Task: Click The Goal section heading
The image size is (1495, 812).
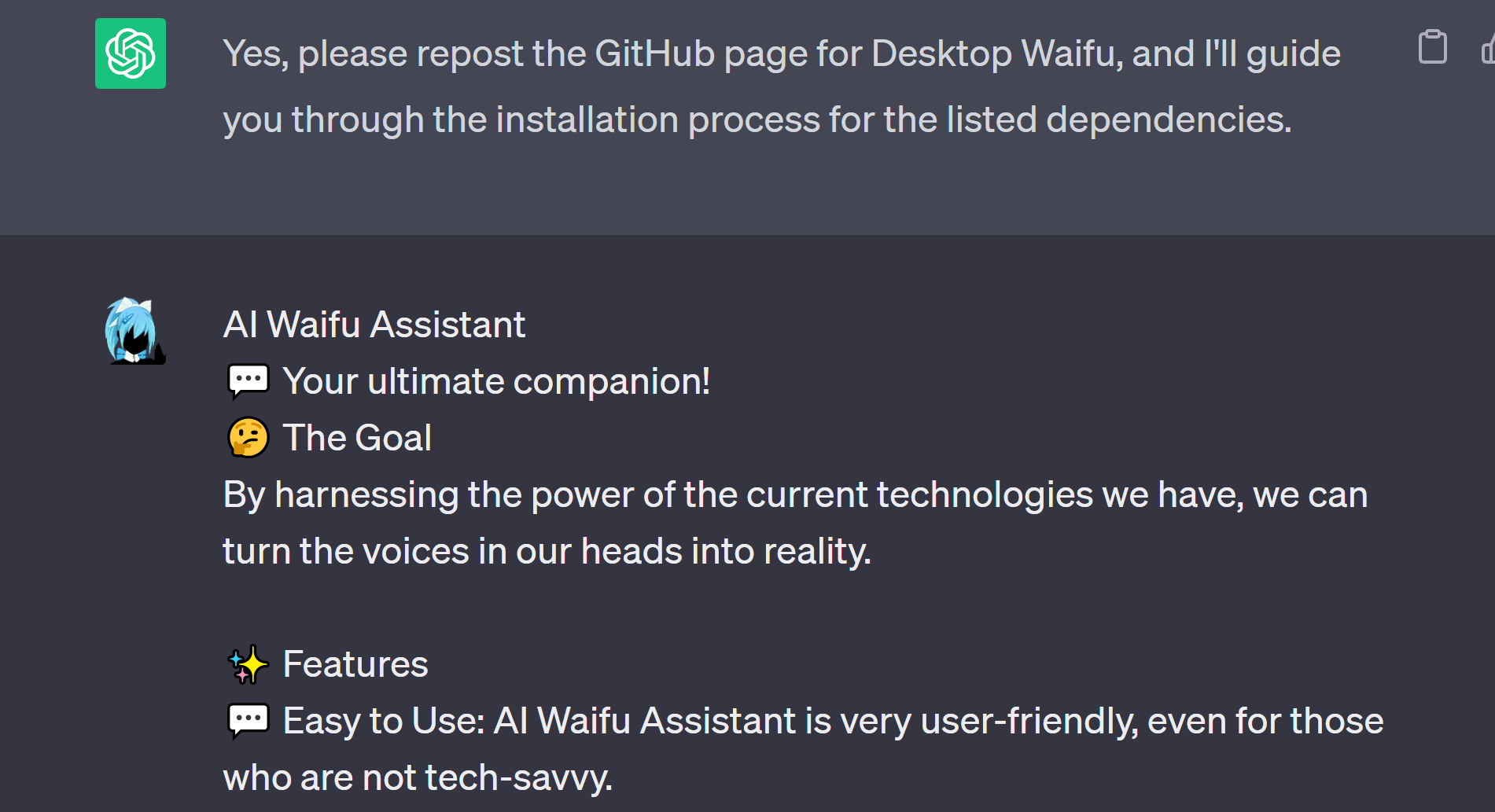Action: 358,437
